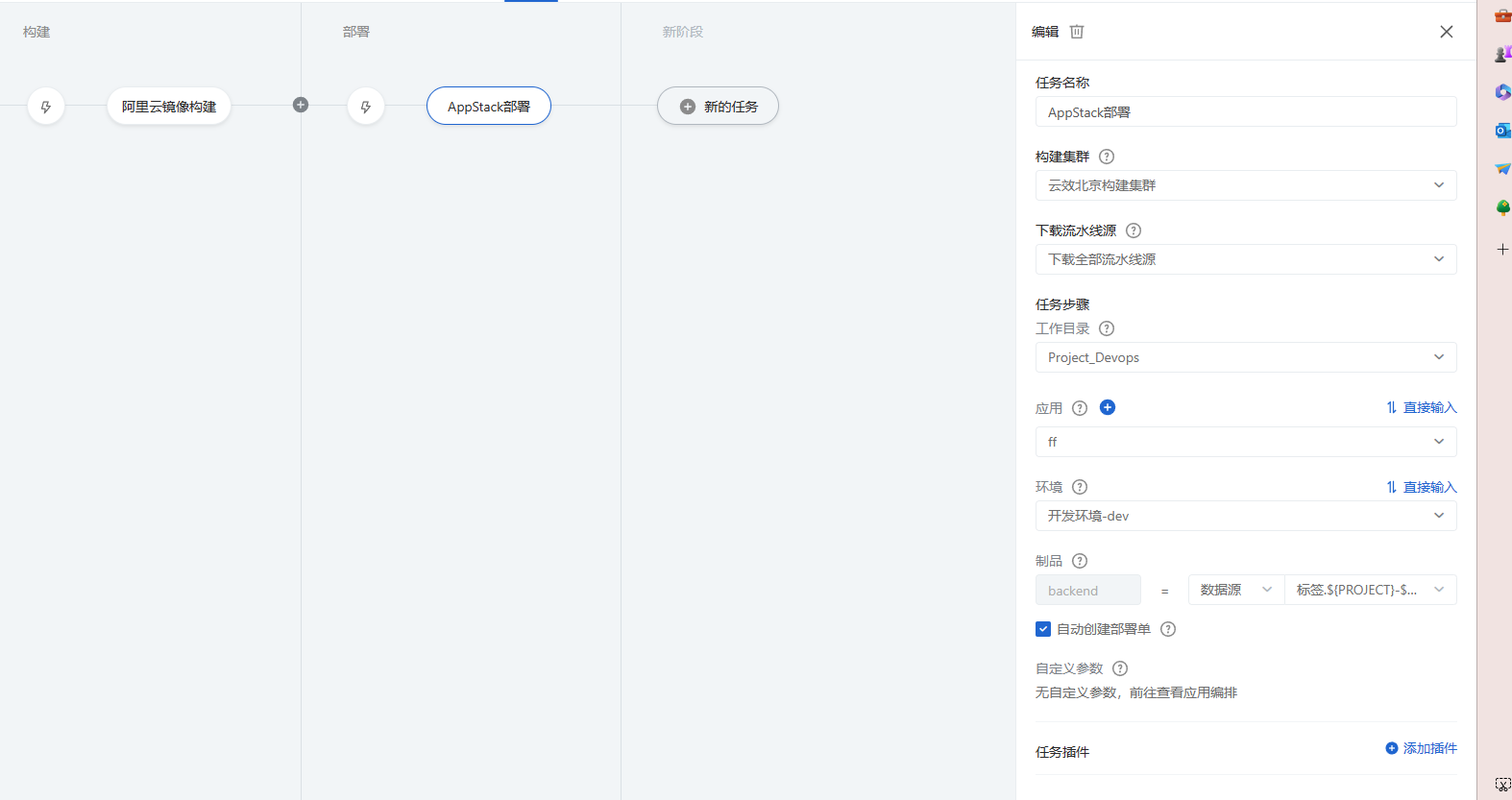
Task: Expand the 工作目录 dropdown showing Project_Devops
Action: [1246, 357]
